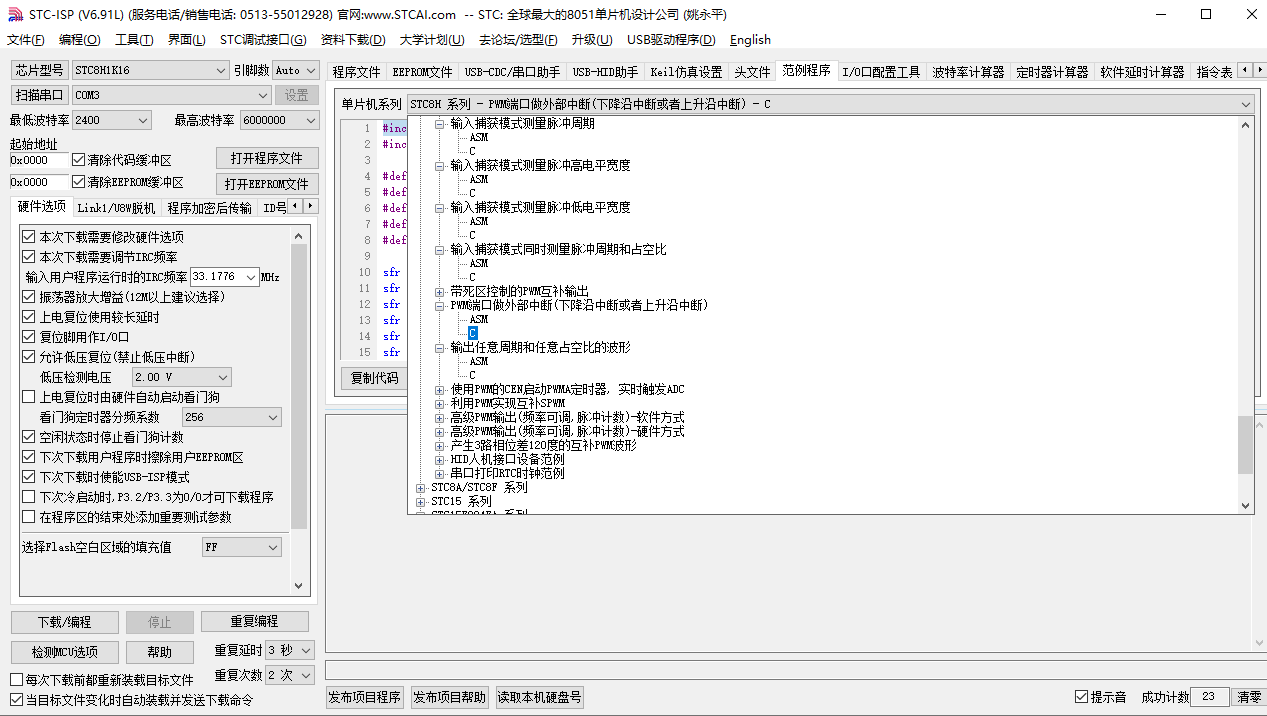Toggle 本次下载需要调节IRC频率 checkbox
Image resolution: width=1267 pixels, height=716 pixels.
(x=29, y=257)
